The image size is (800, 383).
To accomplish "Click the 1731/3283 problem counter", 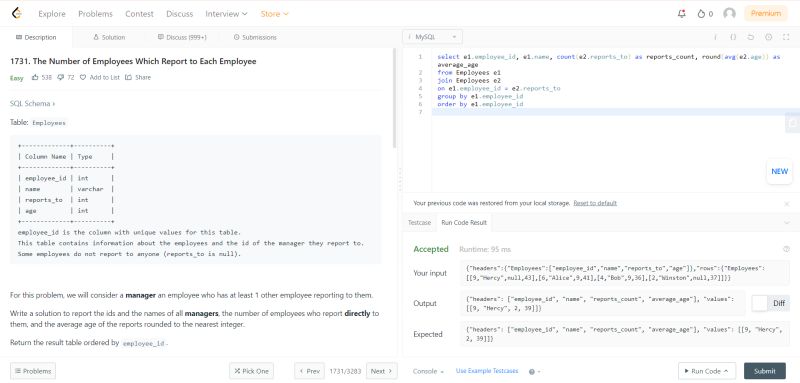I will click(x=345, y=371).
